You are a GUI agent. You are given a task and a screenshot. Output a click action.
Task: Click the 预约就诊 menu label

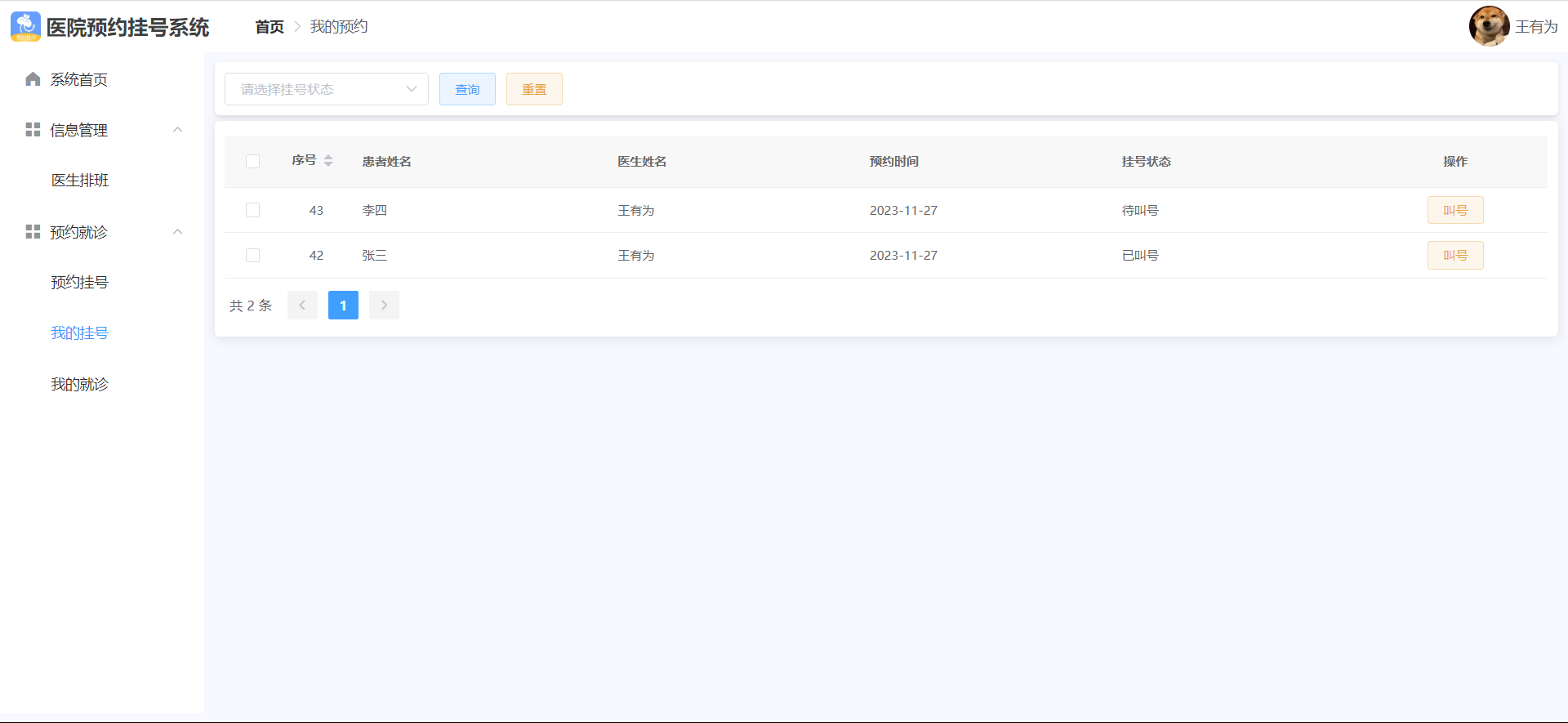79,232
